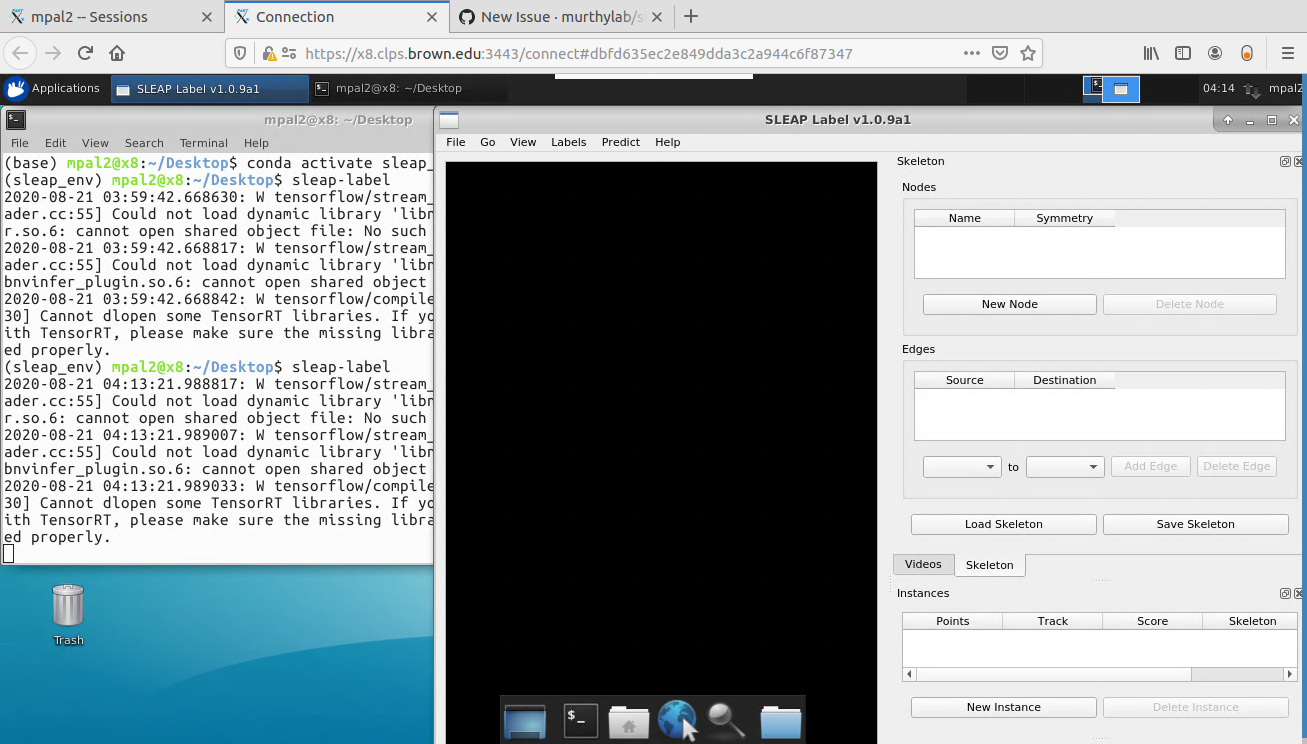Bookmark this page with the star
1307x744 pixels.
(x=1027, y=53)
